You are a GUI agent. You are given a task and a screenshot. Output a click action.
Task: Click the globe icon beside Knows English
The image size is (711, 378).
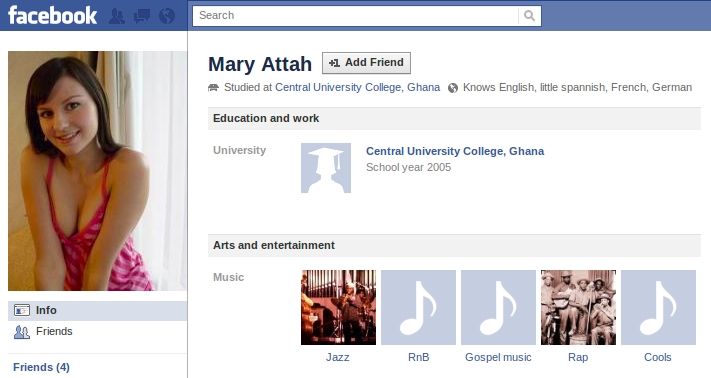[x=453, y=88]
